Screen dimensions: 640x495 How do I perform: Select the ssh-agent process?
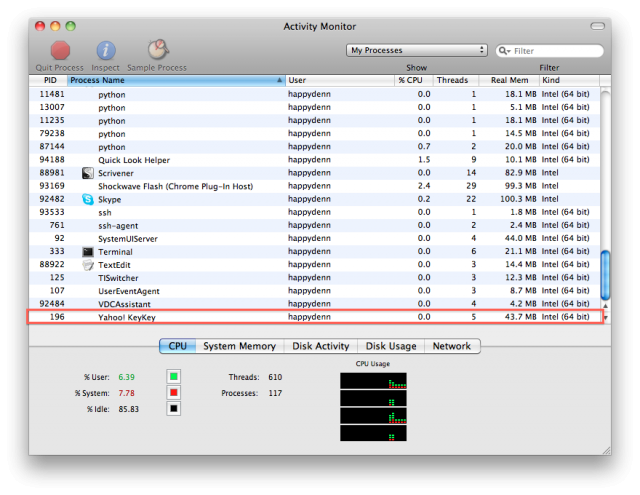click(315, 225)
